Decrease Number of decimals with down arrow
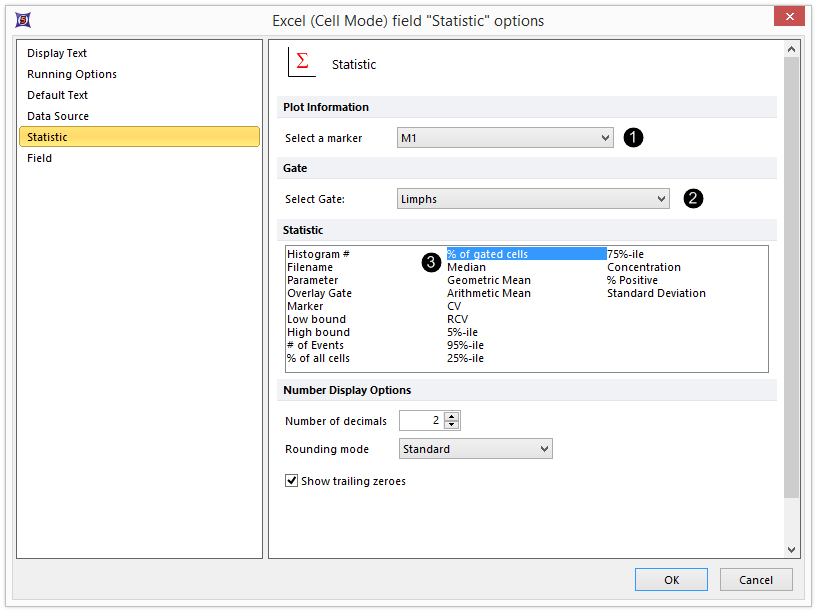 [452, 425]
